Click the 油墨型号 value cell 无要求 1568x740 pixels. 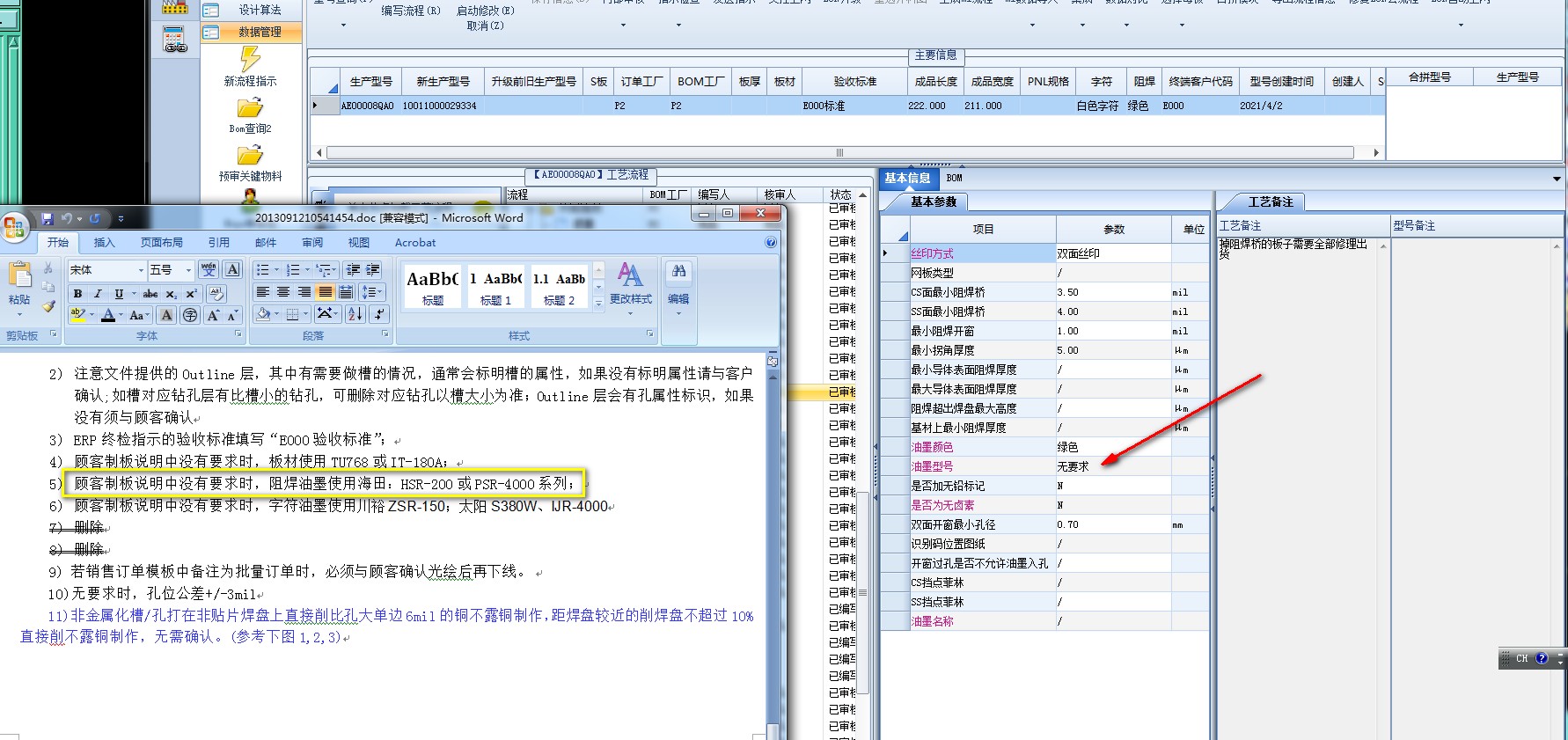coord(1113,466)
